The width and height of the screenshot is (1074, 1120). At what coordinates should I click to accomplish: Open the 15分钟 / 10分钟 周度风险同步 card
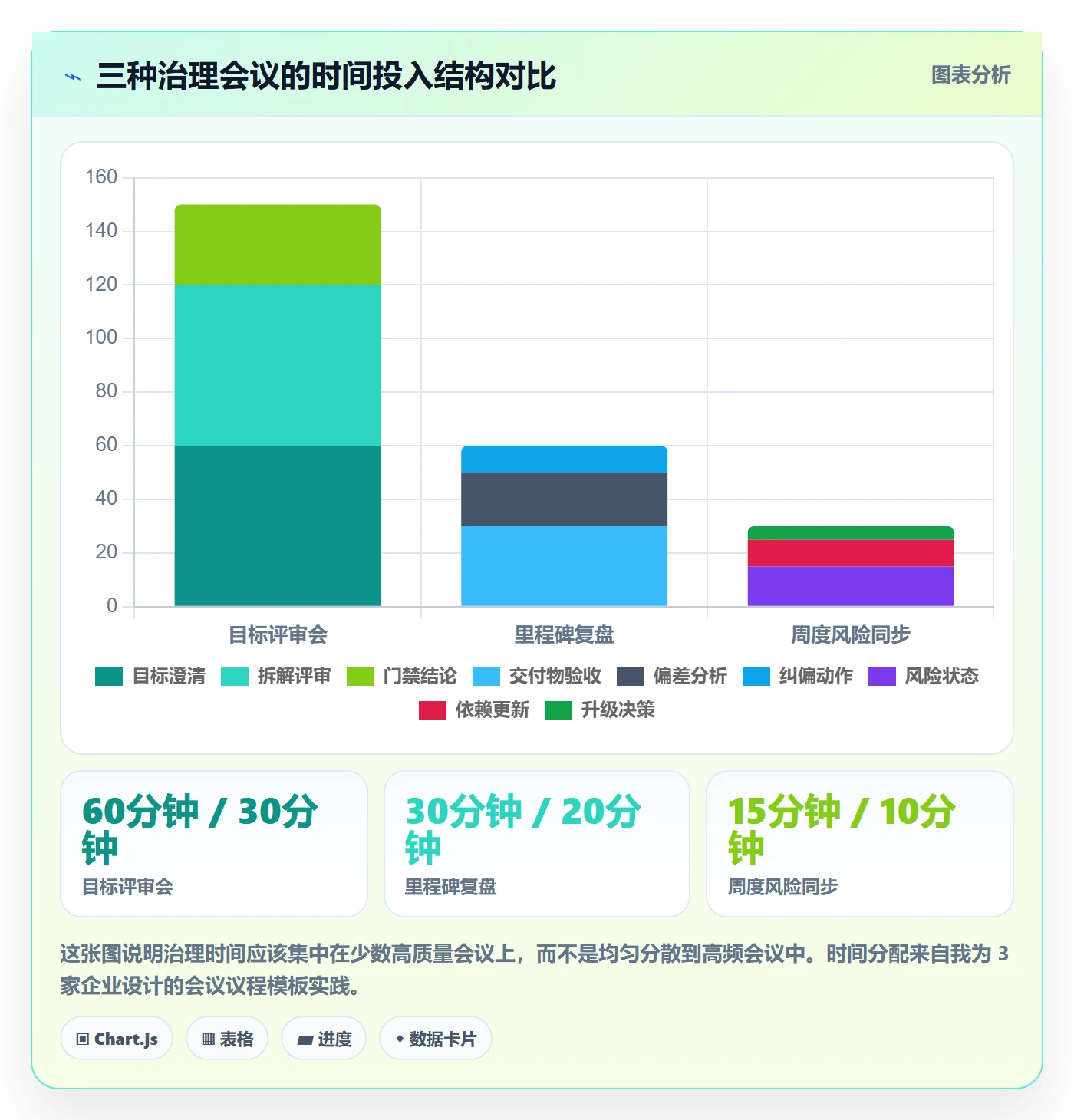[x=860, y=844]
